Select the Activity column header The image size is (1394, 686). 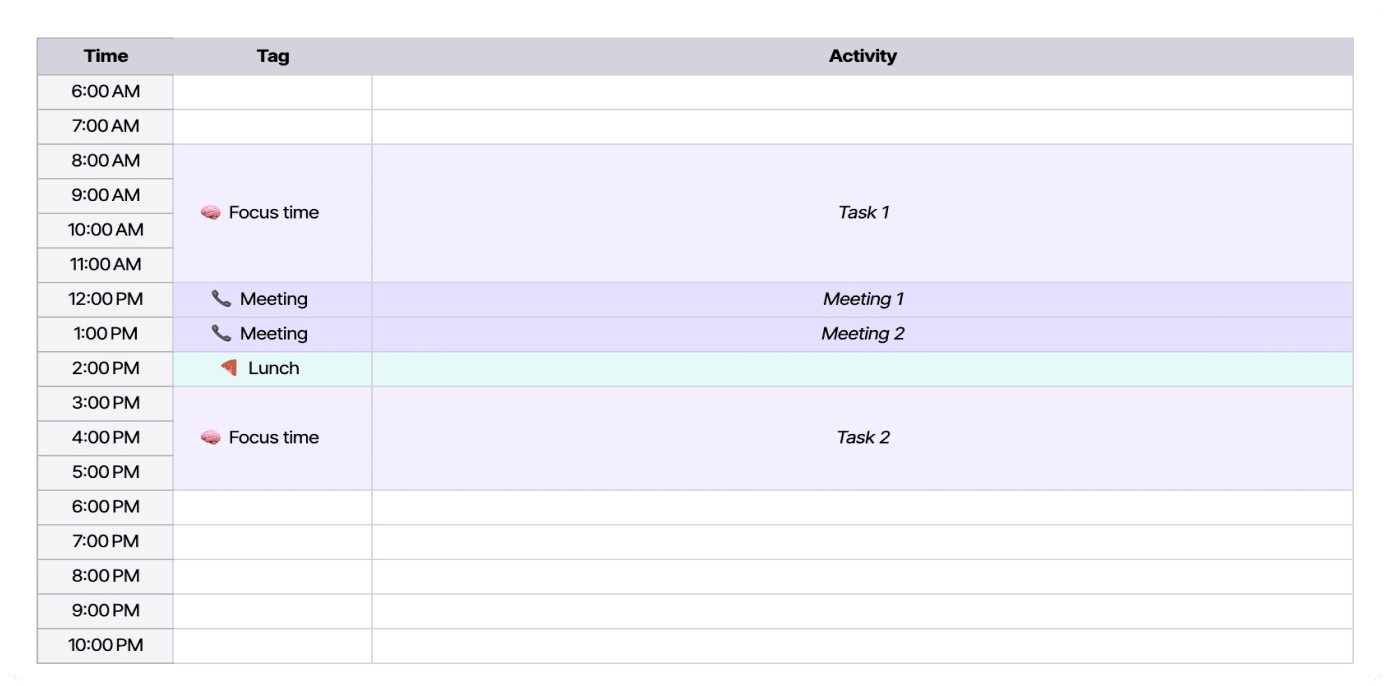click(x=862, y=56)
